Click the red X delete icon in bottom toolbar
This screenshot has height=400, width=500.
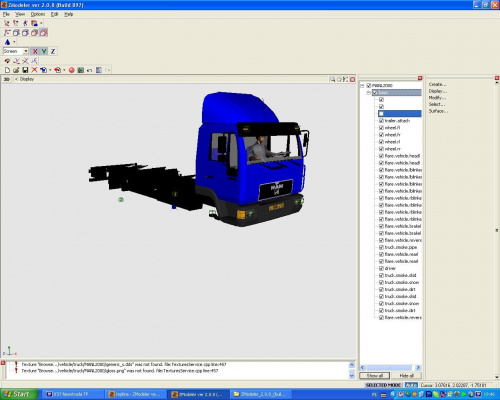[34, 70]
